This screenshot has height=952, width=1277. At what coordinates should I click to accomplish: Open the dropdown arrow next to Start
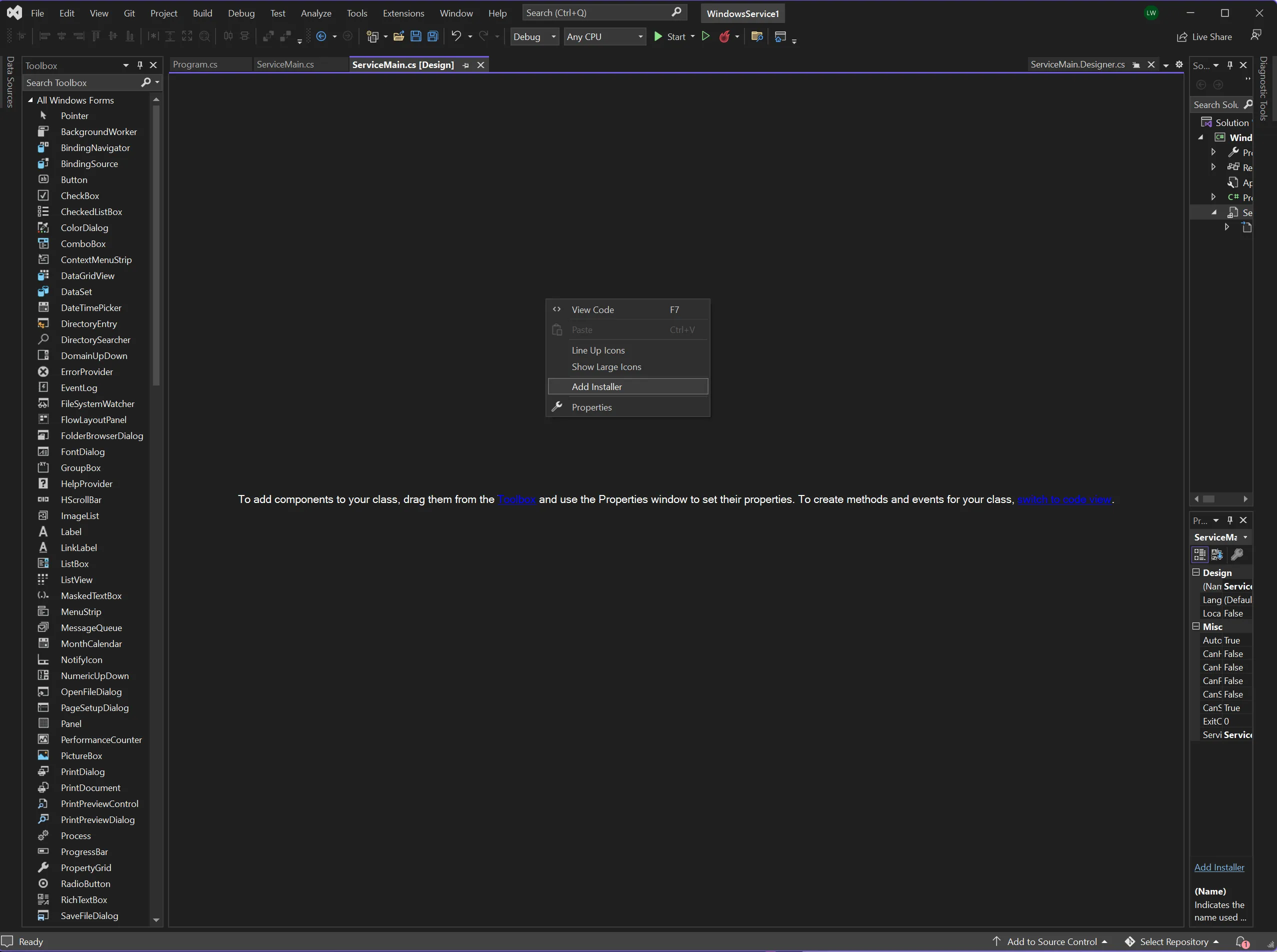tap(692, 36)
